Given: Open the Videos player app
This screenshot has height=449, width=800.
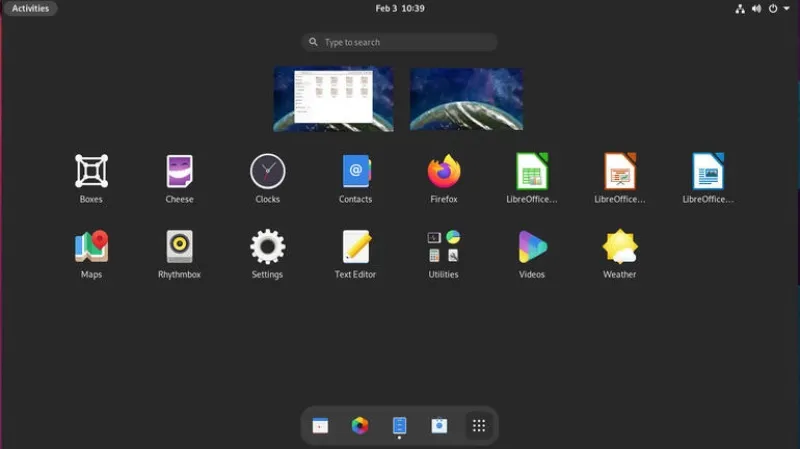Looking at the screenshot, I should (532, 247).
